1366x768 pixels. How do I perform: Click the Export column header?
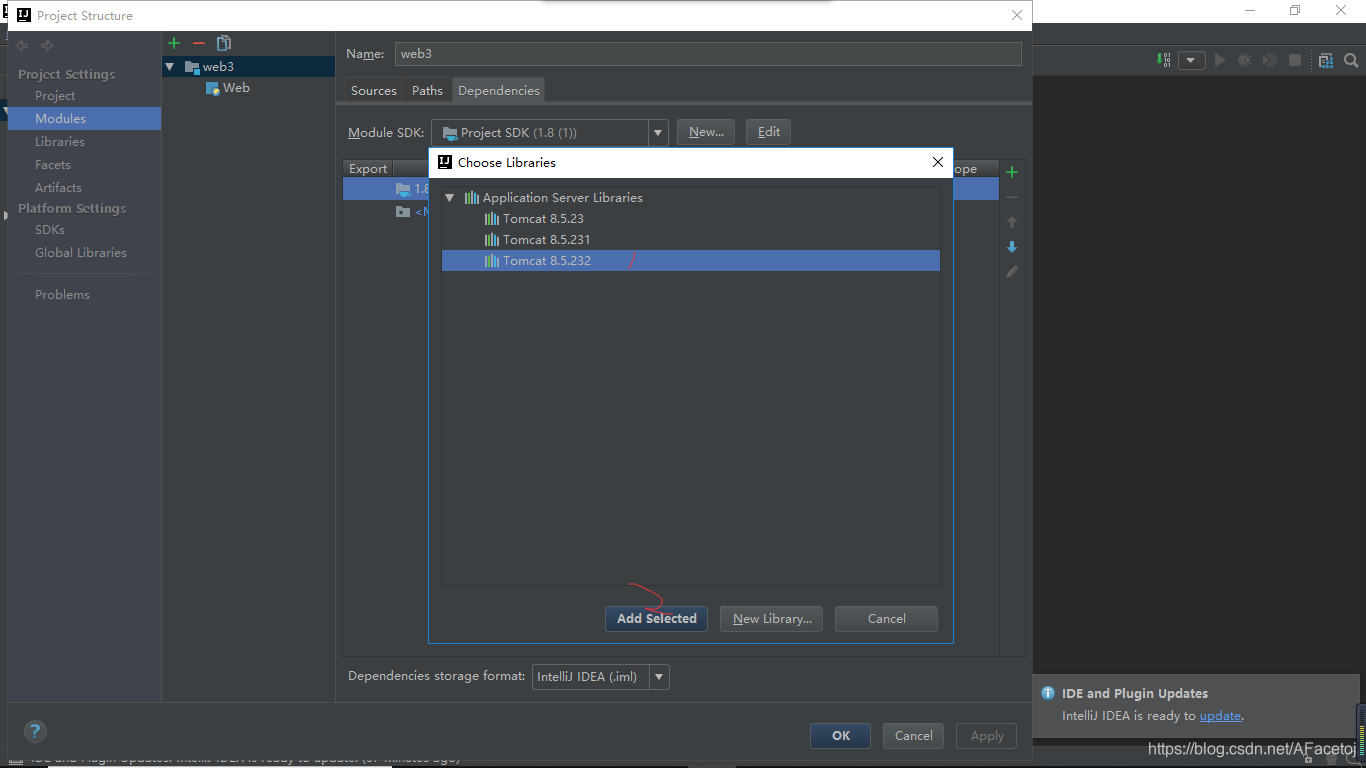368,169
